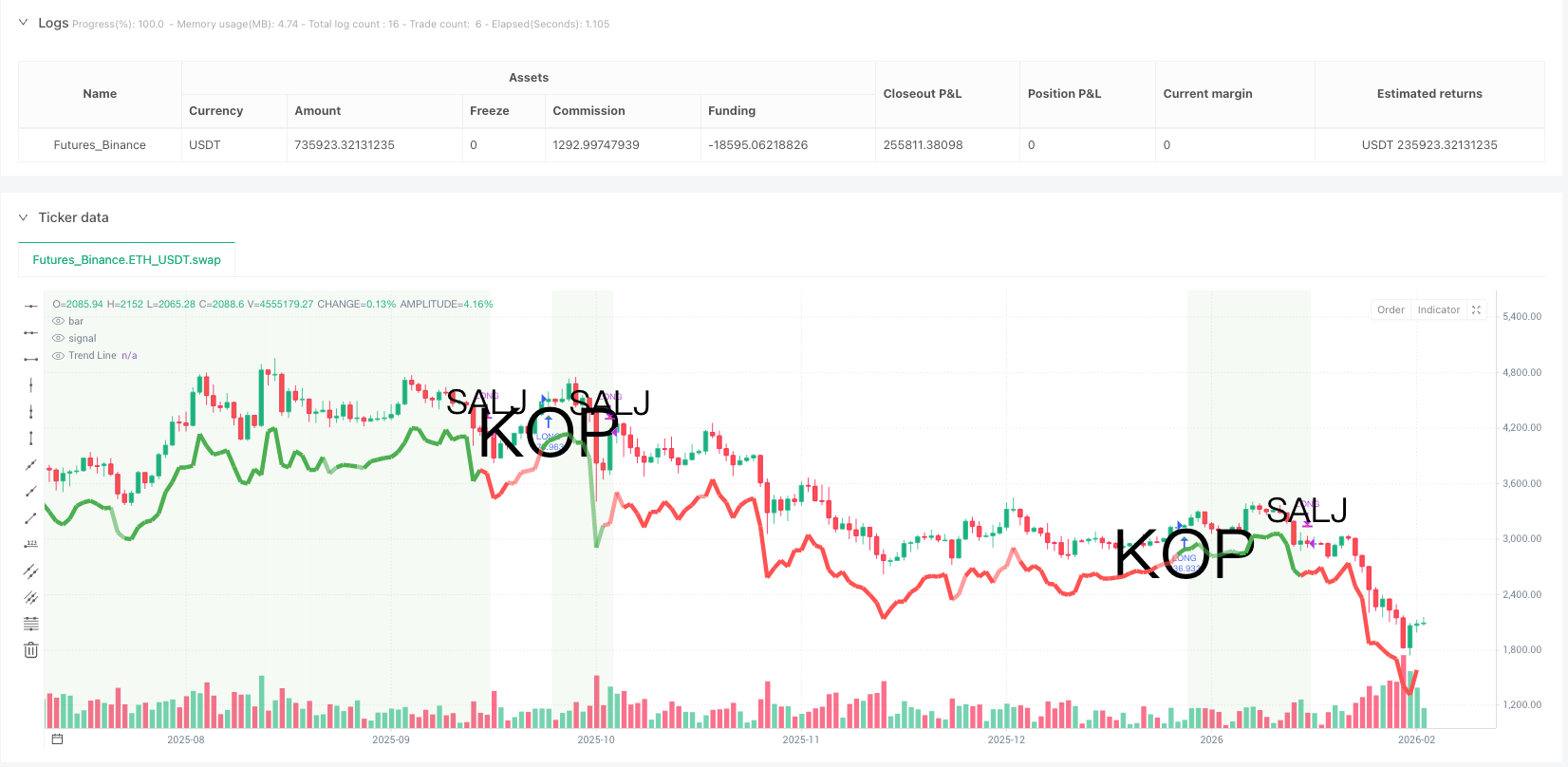
Task: Click the 2026 marker on time axis
Action: (x=1211, y=739)
